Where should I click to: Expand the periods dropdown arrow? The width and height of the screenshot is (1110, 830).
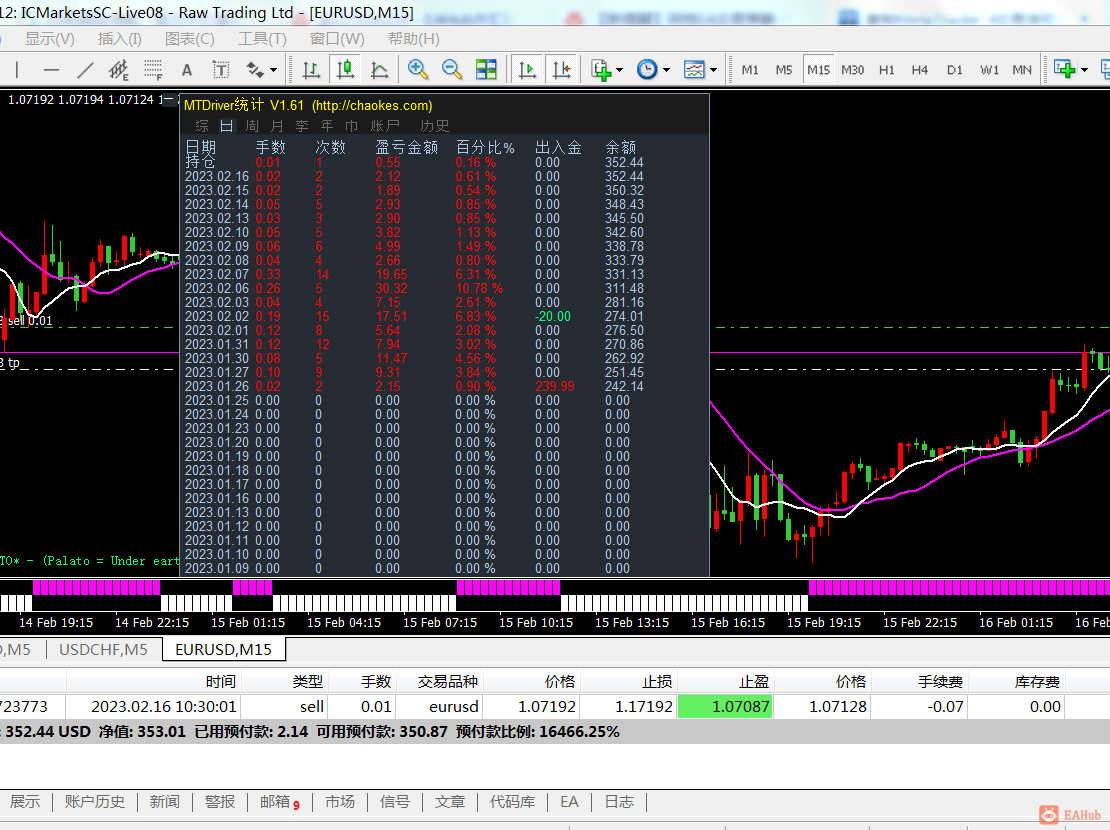pyautogui.click(x=666, y=70)
